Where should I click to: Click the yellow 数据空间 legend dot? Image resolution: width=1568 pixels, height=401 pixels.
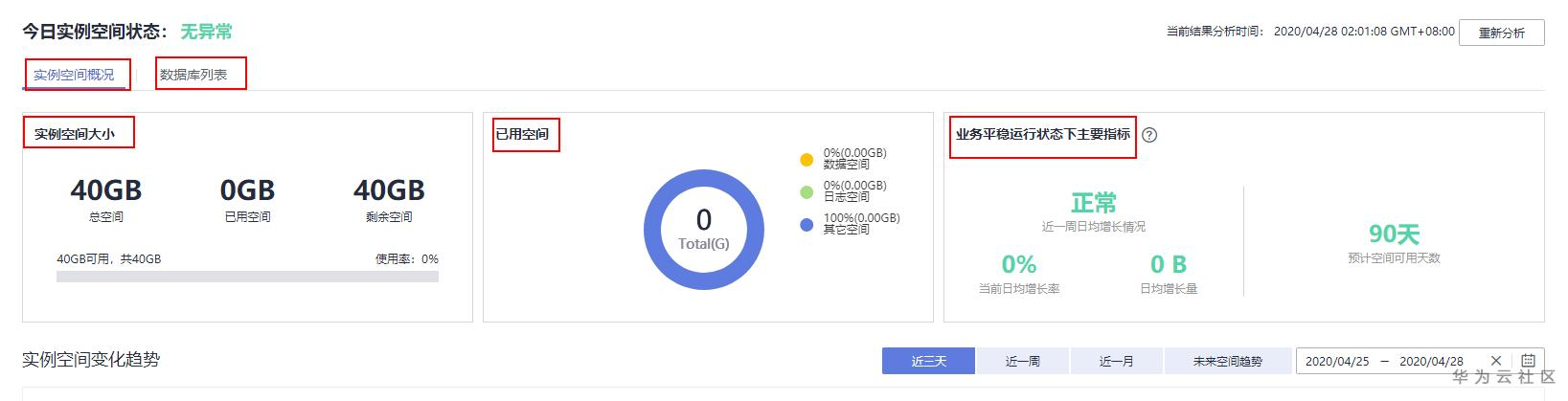807,159
